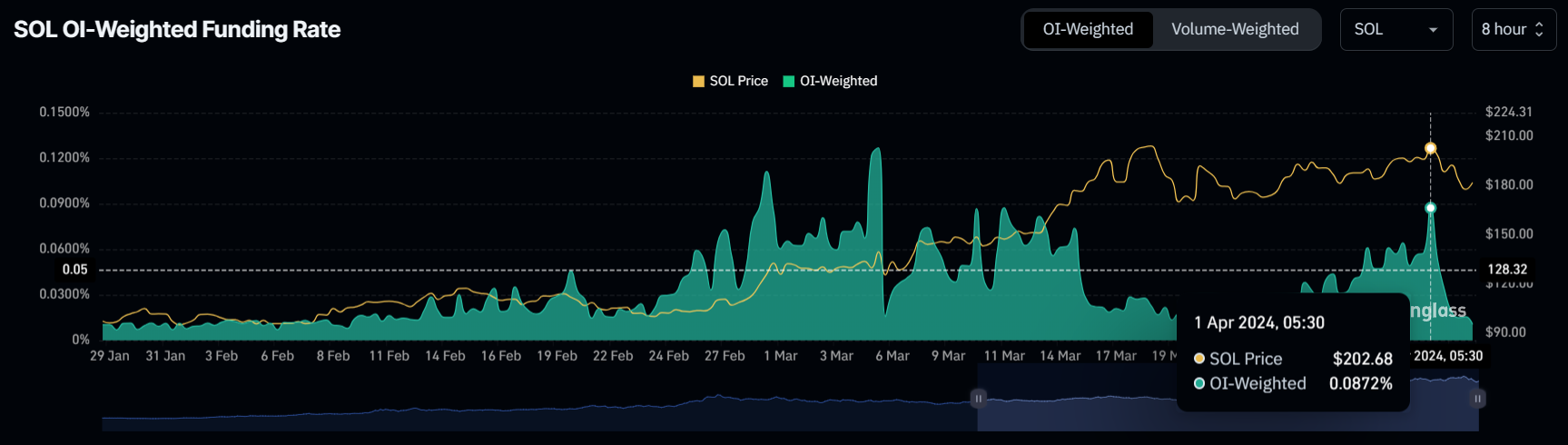
Task: Click the yellow price marker on the chart line
Action: 1430,148
